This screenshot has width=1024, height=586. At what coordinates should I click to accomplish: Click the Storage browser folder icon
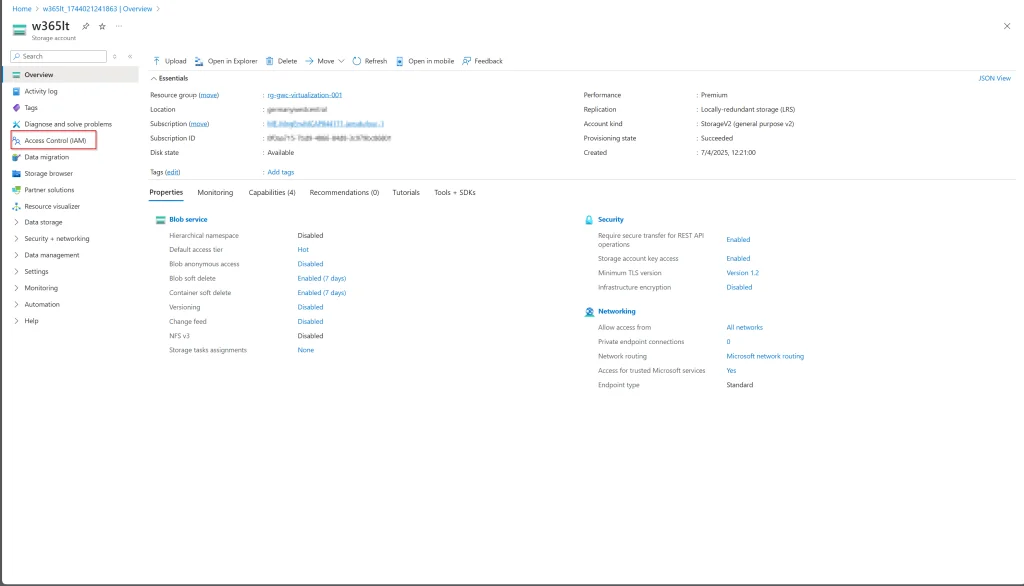pos(16,173)
